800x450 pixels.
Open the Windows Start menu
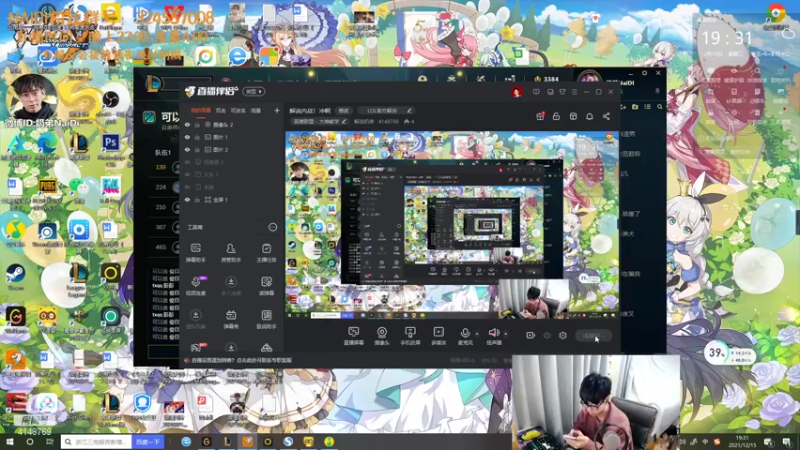tap(10, 442)
